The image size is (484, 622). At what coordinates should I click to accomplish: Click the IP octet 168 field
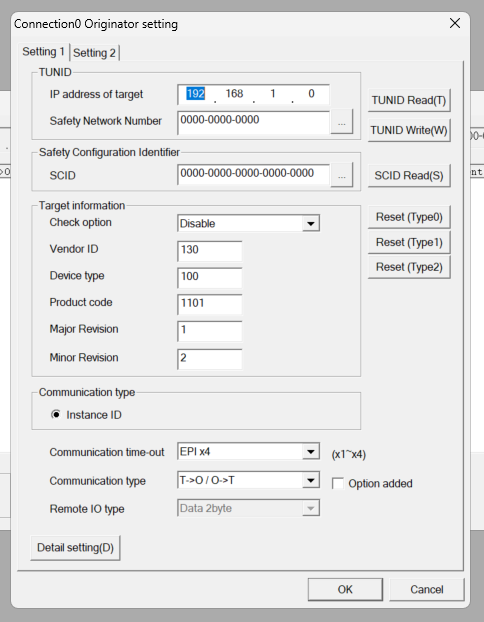click(x=234, y=94)
